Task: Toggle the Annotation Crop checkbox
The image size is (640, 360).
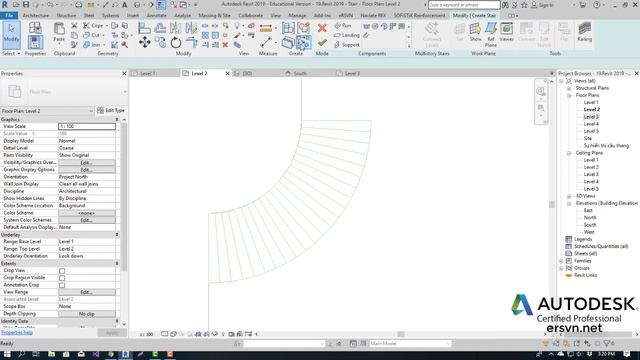Action: (x=62, y=285)
